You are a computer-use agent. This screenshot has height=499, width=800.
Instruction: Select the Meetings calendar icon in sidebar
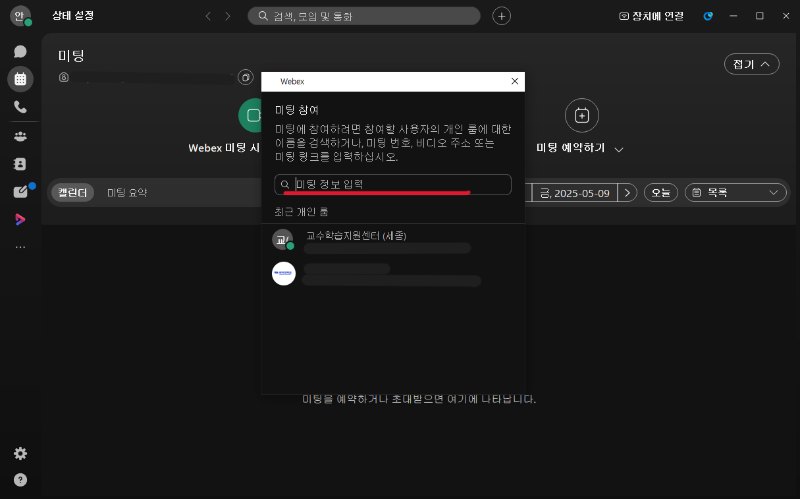point(20,79)
